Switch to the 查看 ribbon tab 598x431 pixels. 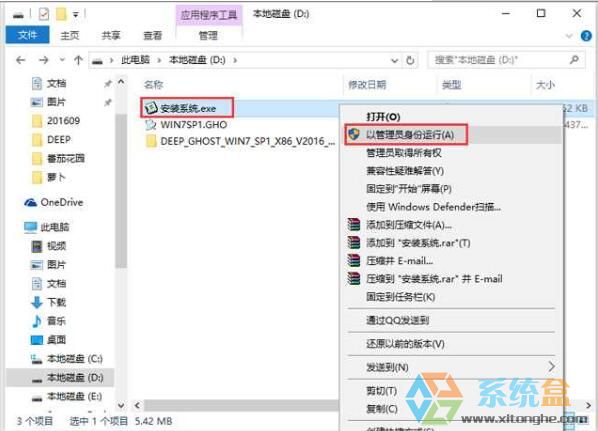(152, 36)
